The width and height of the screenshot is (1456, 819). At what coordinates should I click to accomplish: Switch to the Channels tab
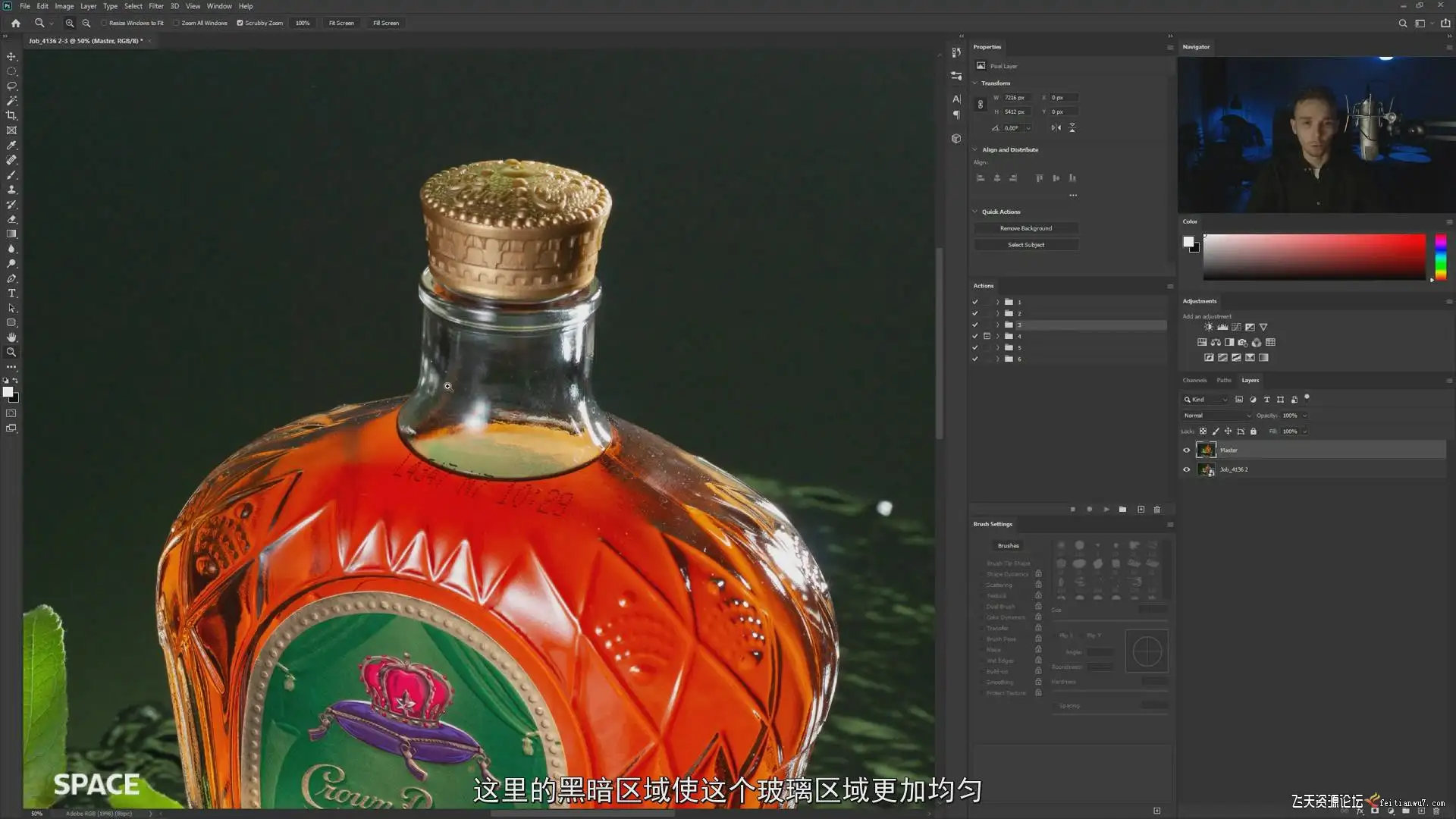[x=1194, y=380]
